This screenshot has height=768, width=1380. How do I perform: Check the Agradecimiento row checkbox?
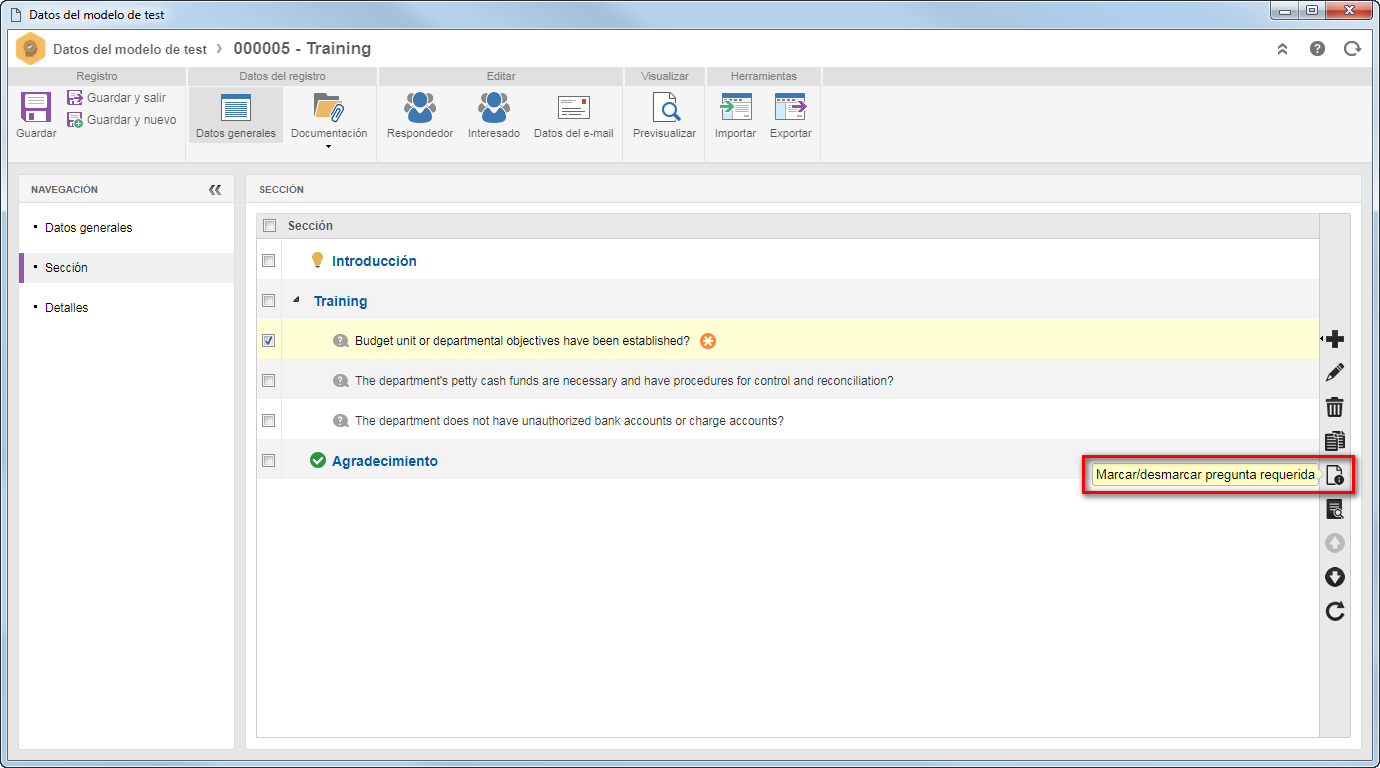[268, 460]
